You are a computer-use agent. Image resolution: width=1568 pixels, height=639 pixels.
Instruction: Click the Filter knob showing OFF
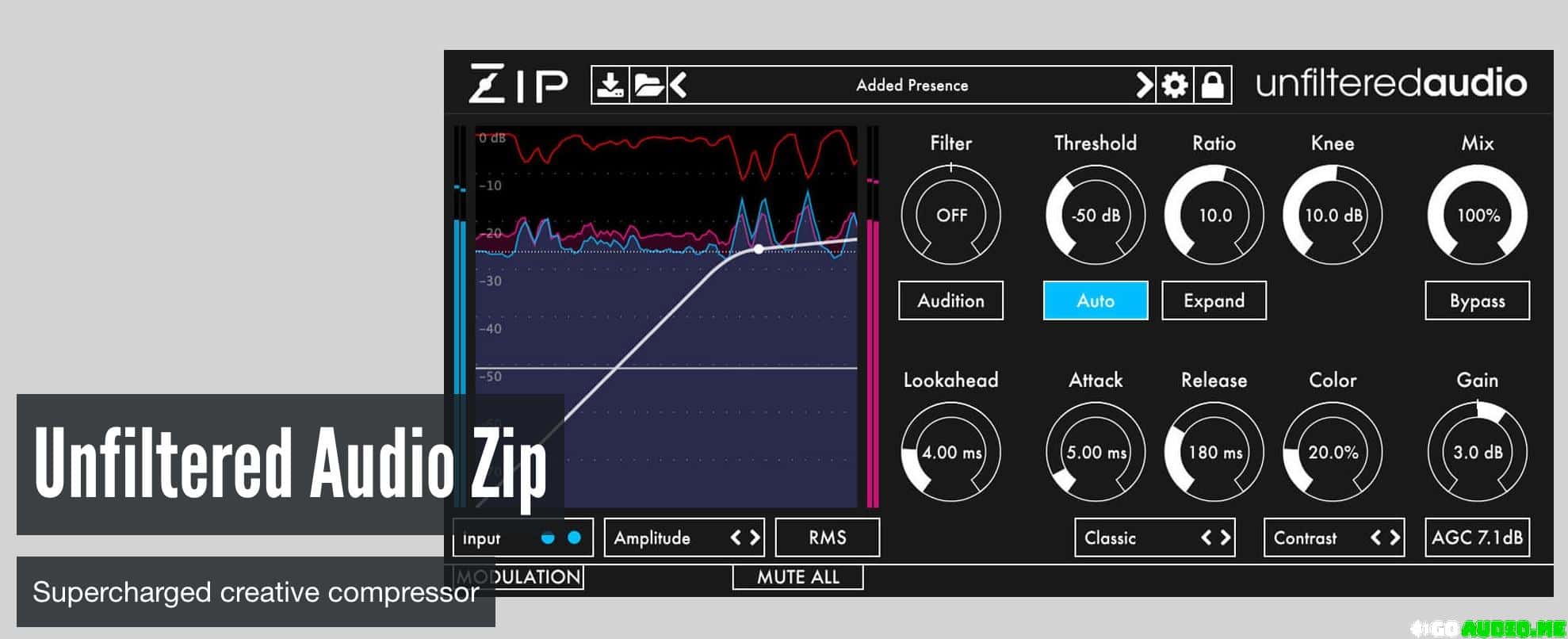951,215
